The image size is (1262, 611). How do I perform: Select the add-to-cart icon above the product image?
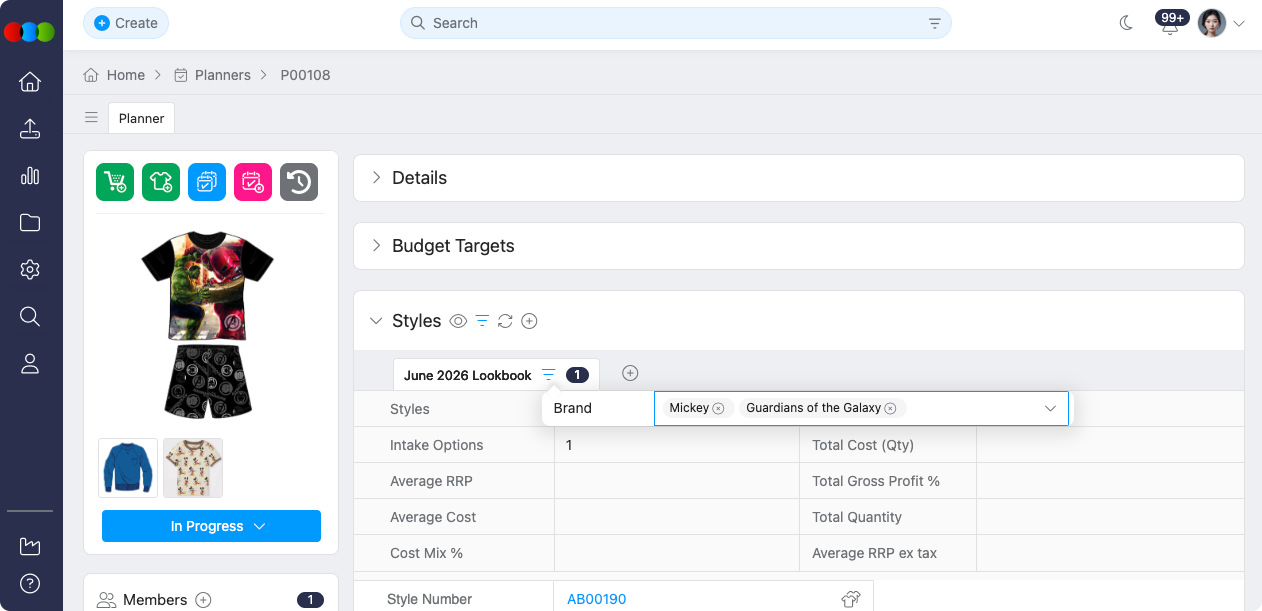click(x=115, y=181)
